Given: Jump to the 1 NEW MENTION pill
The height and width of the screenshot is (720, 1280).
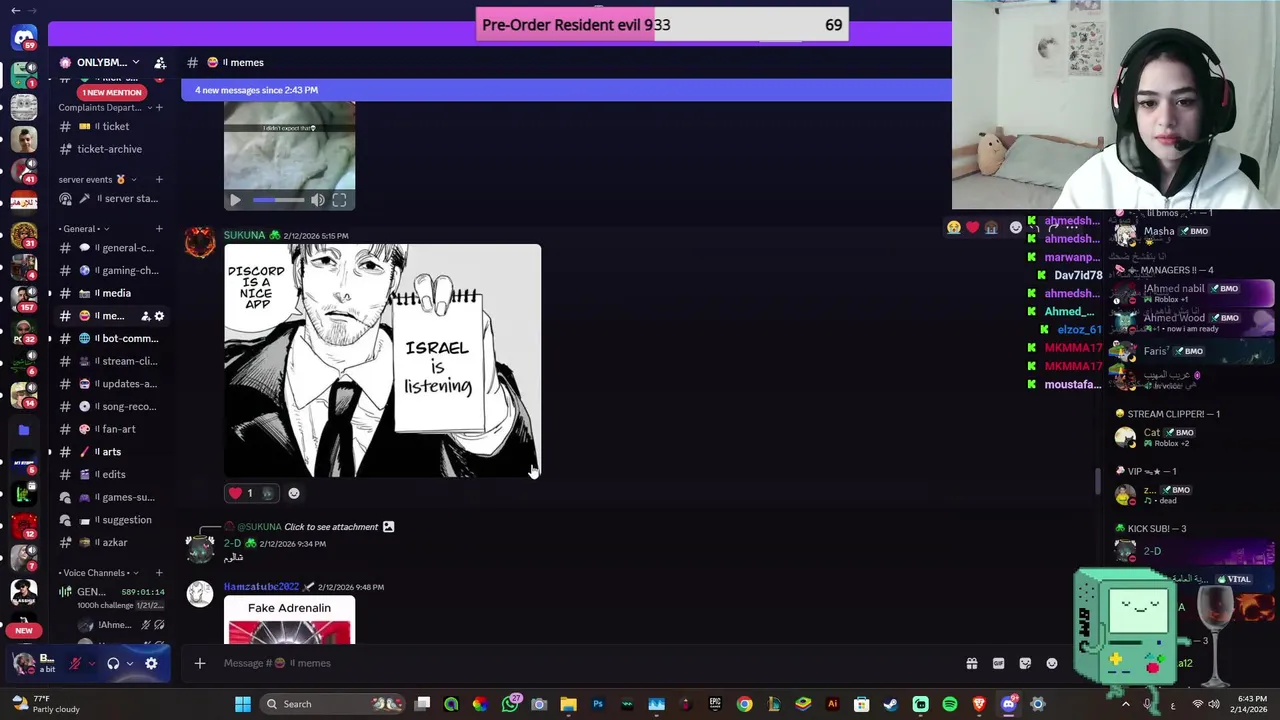Looking at the screenshot, I should (x=112, y=92).
